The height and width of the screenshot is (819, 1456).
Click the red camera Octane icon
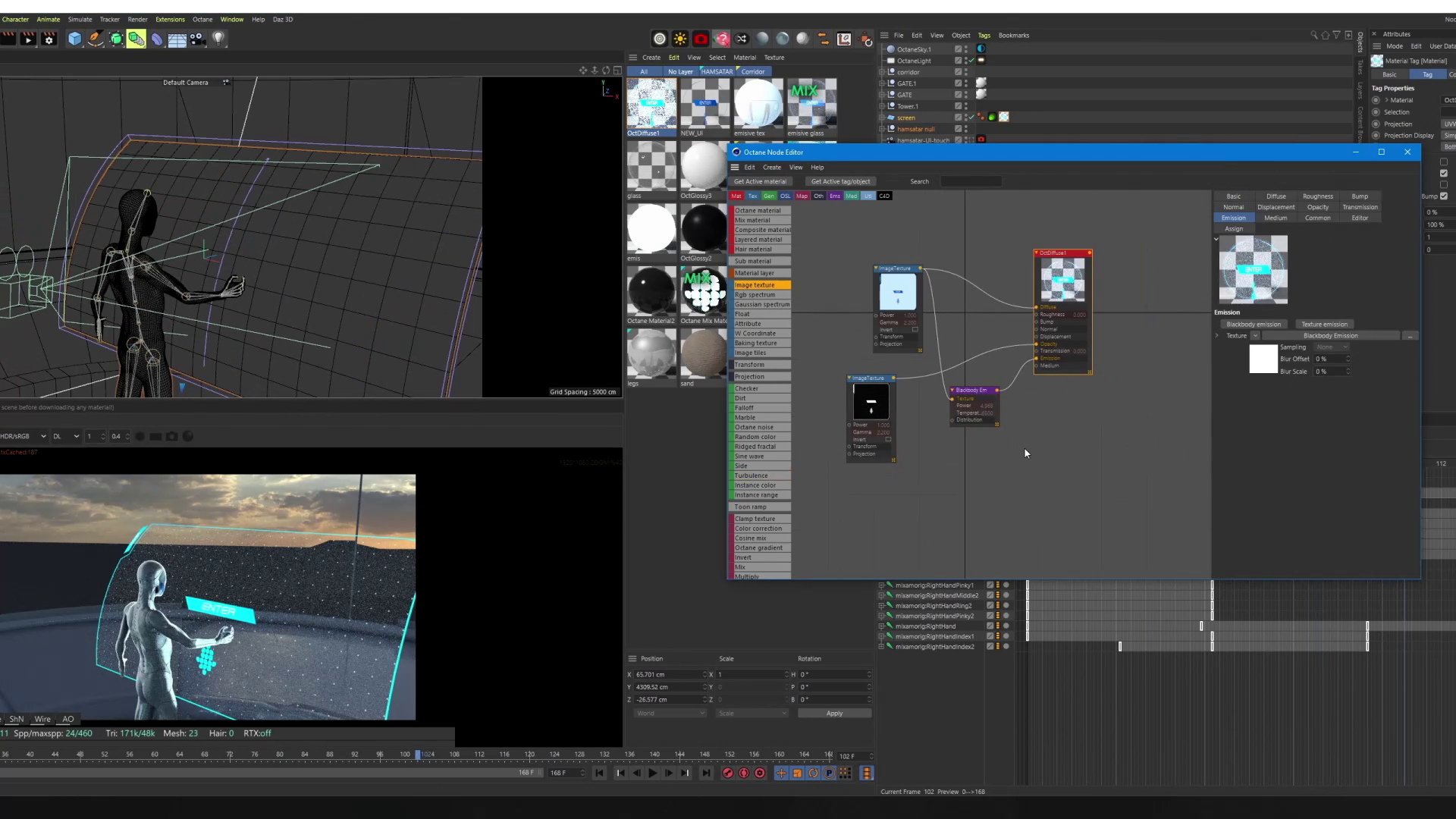(701, 39)
